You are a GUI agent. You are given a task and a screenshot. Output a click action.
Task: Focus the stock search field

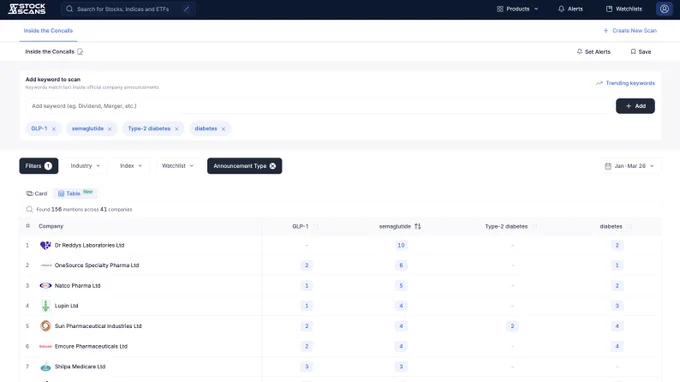[128, 9]
